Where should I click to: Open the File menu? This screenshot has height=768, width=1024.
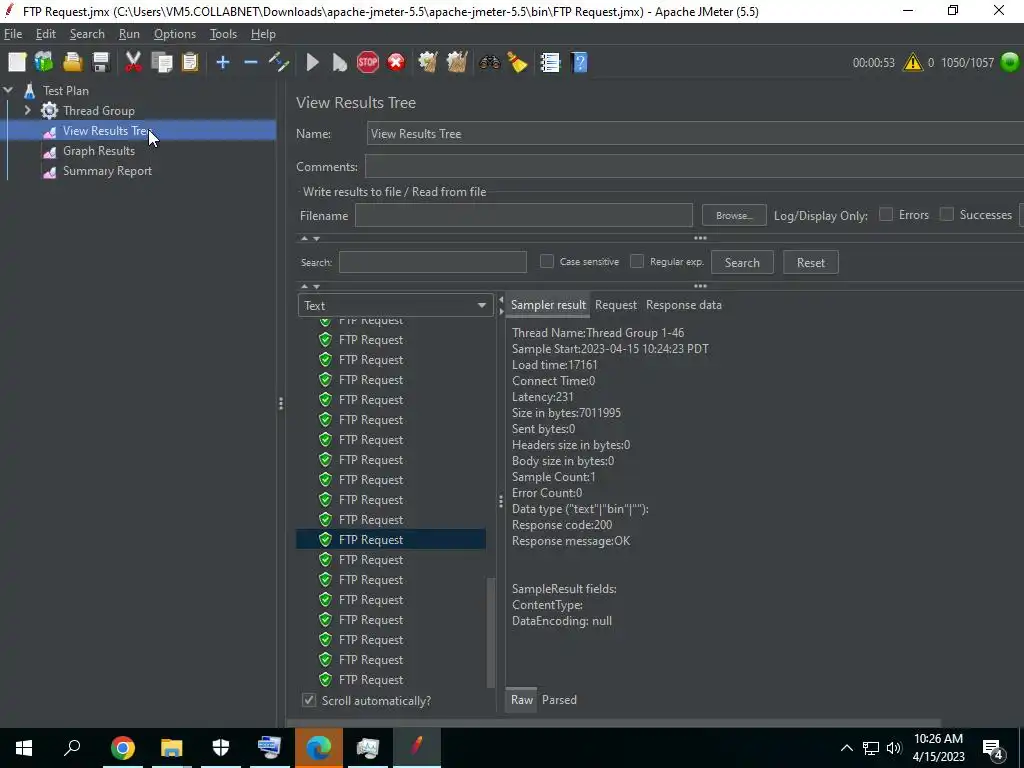tap(12, 34)
